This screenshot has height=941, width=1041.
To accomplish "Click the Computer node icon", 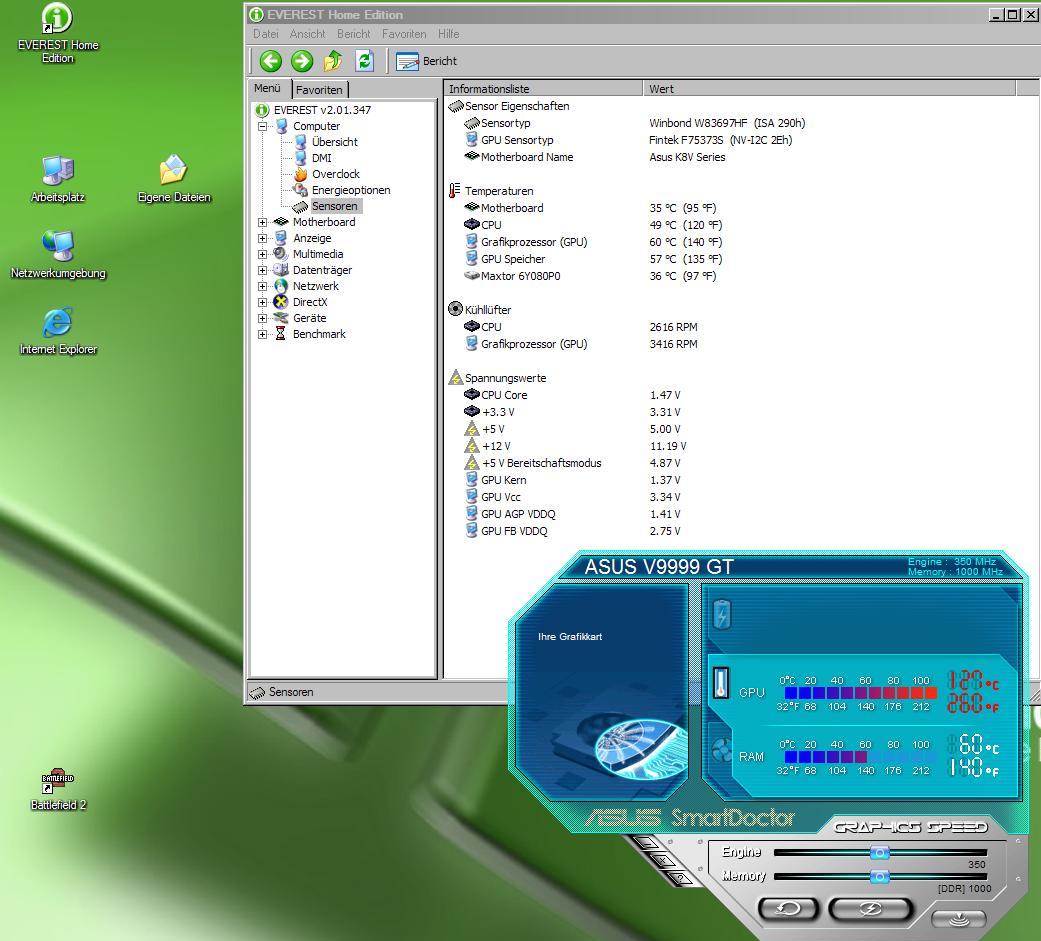I will click(281, 126).
